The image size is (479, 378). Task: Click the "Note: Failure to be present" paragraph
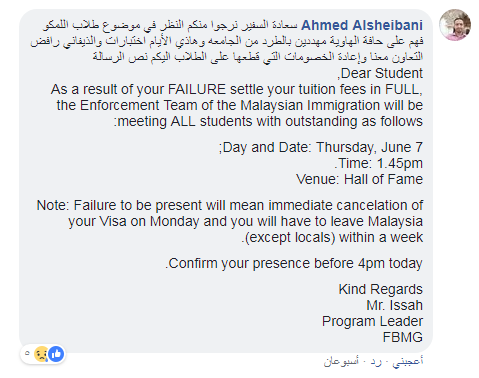tap(230, 221)
